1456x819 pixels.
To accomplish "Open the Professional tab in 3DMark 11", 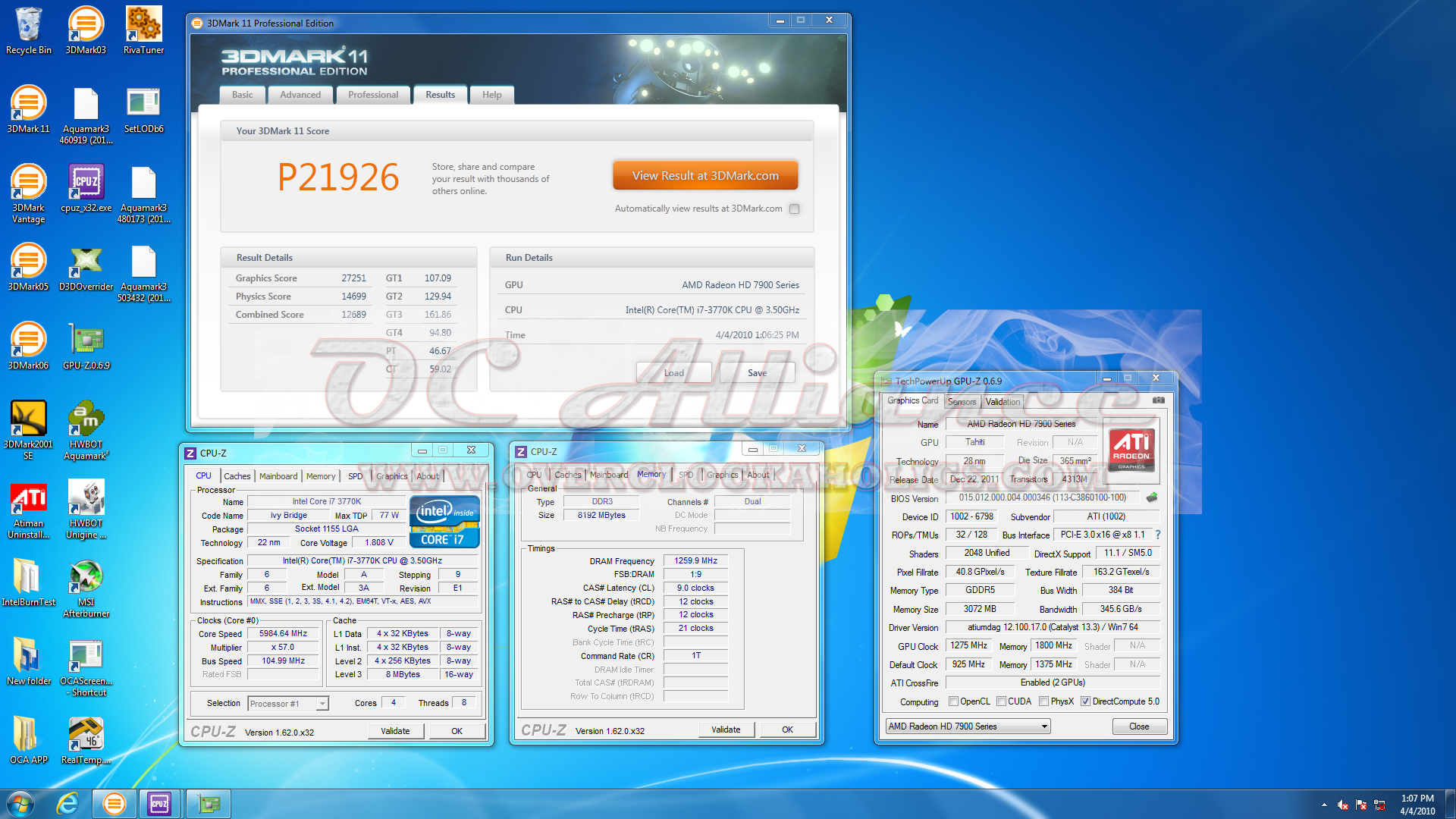I will (x=373, y=95).
